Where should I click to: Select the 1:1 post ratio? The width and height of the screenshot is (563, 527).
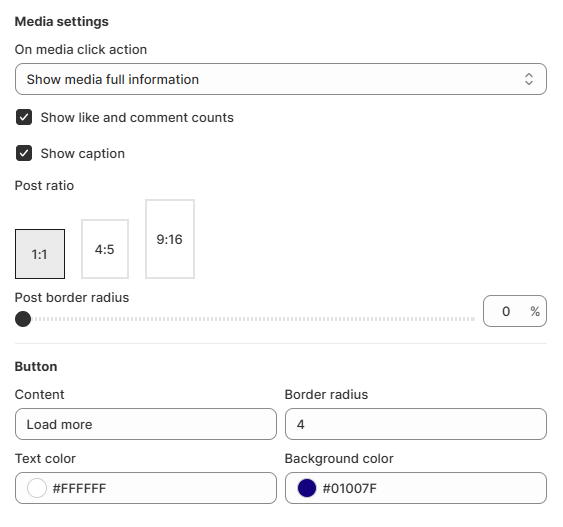(40, 254)
